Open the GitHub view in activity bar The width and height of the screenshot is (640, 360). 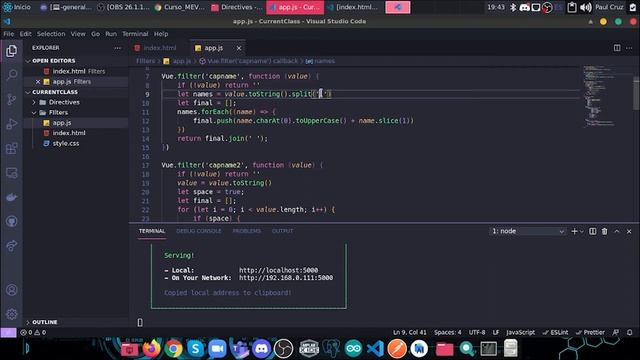coord(11,221)
